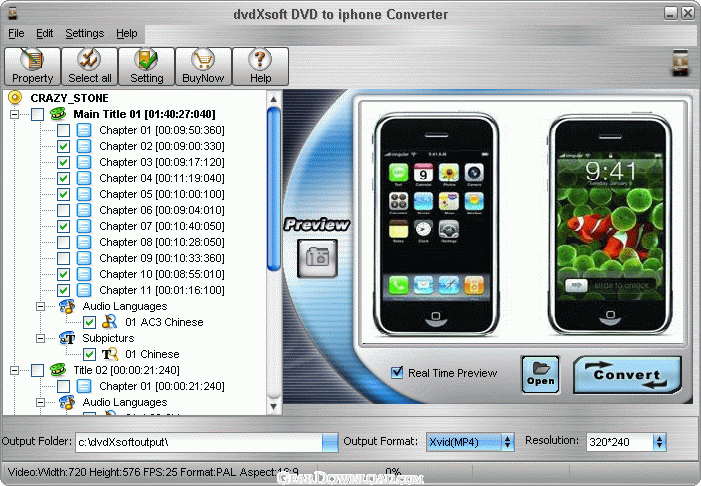
Task: Click the tree vertical scrollbar thumb
Action: [x=274, y=189]
